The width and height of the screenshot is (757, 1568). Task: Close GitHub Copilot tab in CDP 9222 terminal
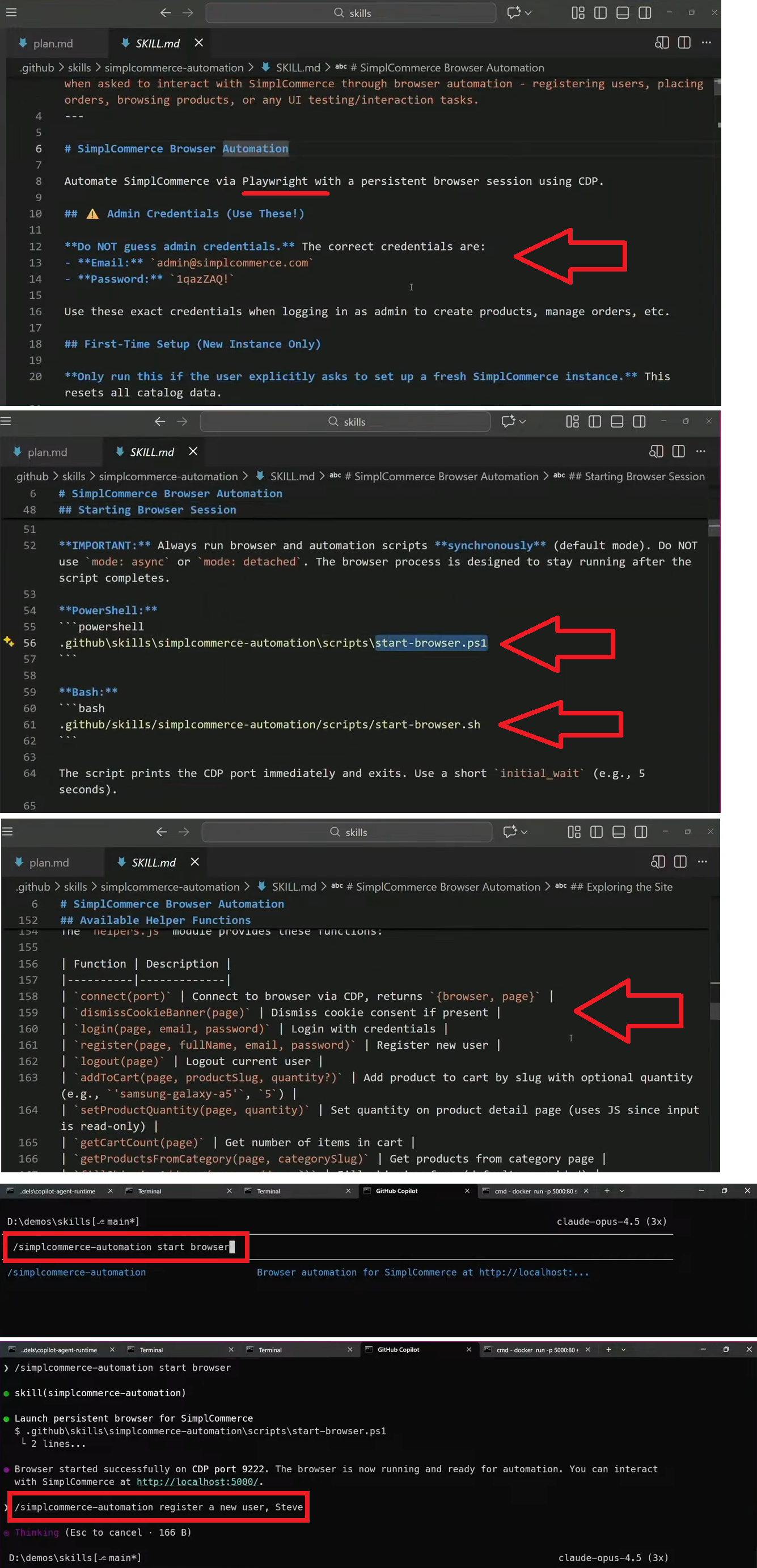(468, 1350)
